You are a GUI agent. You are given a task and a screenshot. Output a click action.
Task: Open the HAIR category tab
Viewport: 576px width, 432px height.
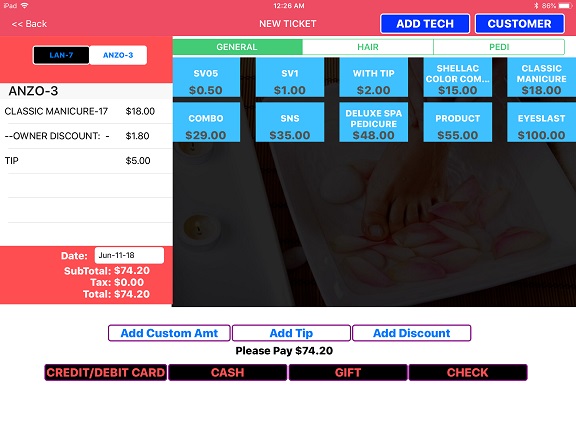point(368,47)
